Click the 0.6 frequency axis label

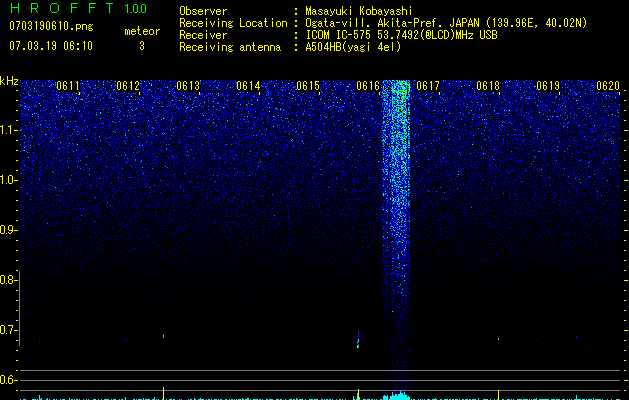pyautogui.click(x=7, y=380)
